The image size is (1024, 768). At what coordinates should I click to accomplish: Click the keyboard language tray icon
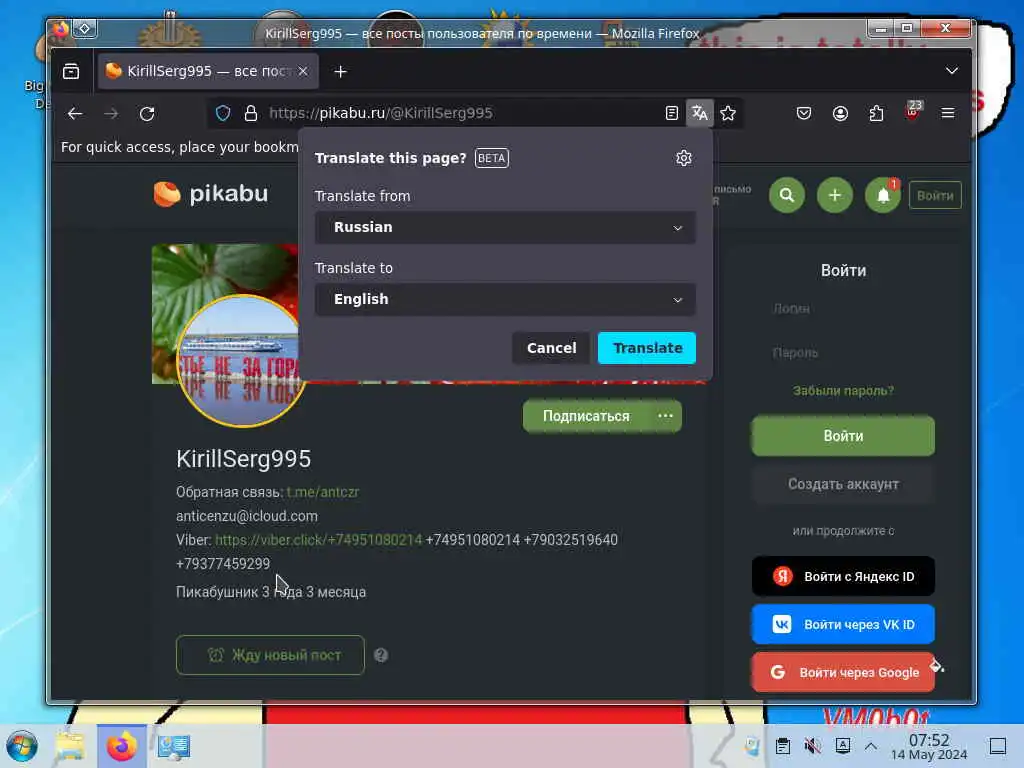coord(843,746)
